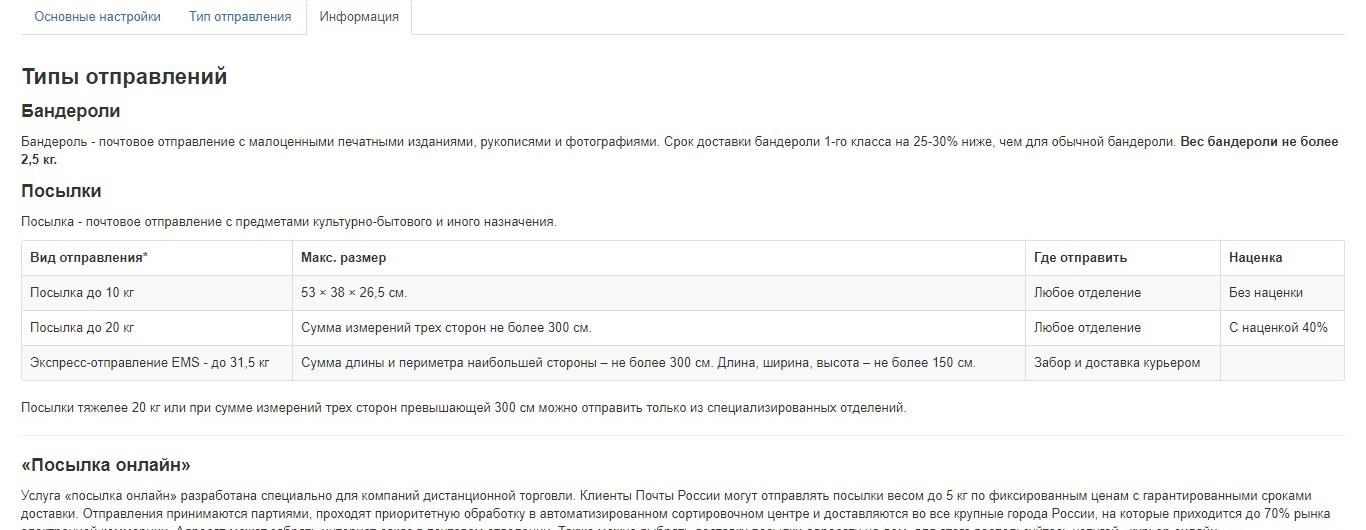Select the Информация tab
This screenshot has width=1366, height=530.
[x=359, y=17]
